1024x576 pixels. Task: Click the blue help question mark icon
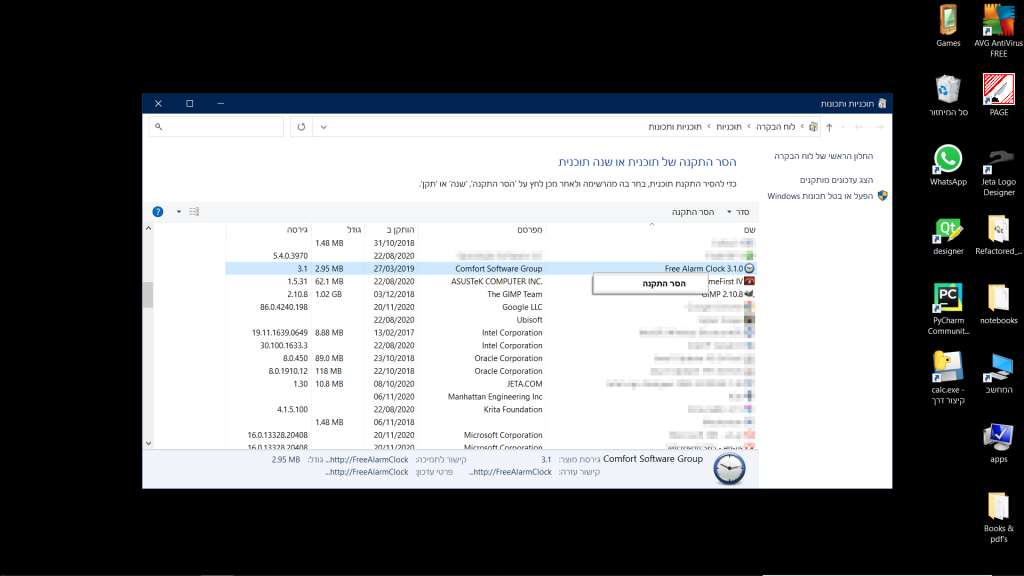coord(158,212)
